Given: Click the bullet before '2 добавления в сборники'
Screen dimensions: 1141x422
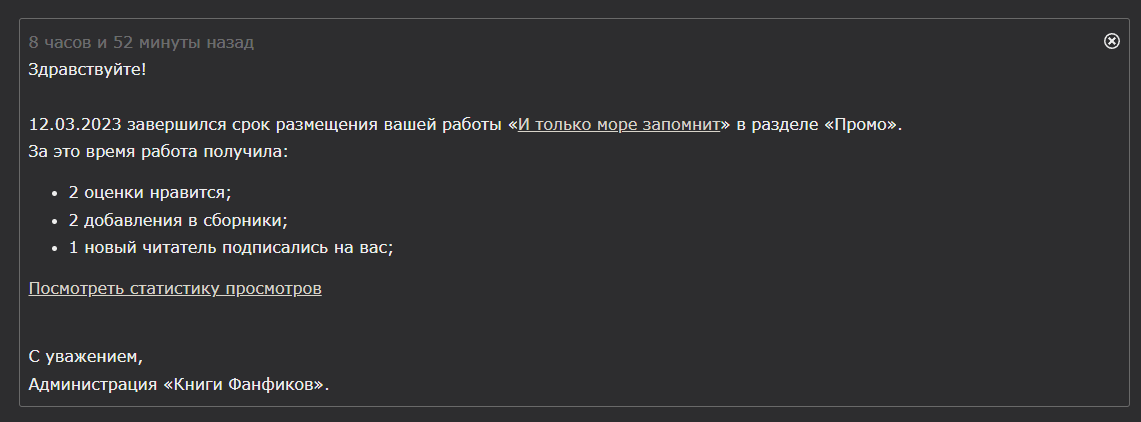Looking at the screenshot, I should pyautogui.click(x=55, y=221).
